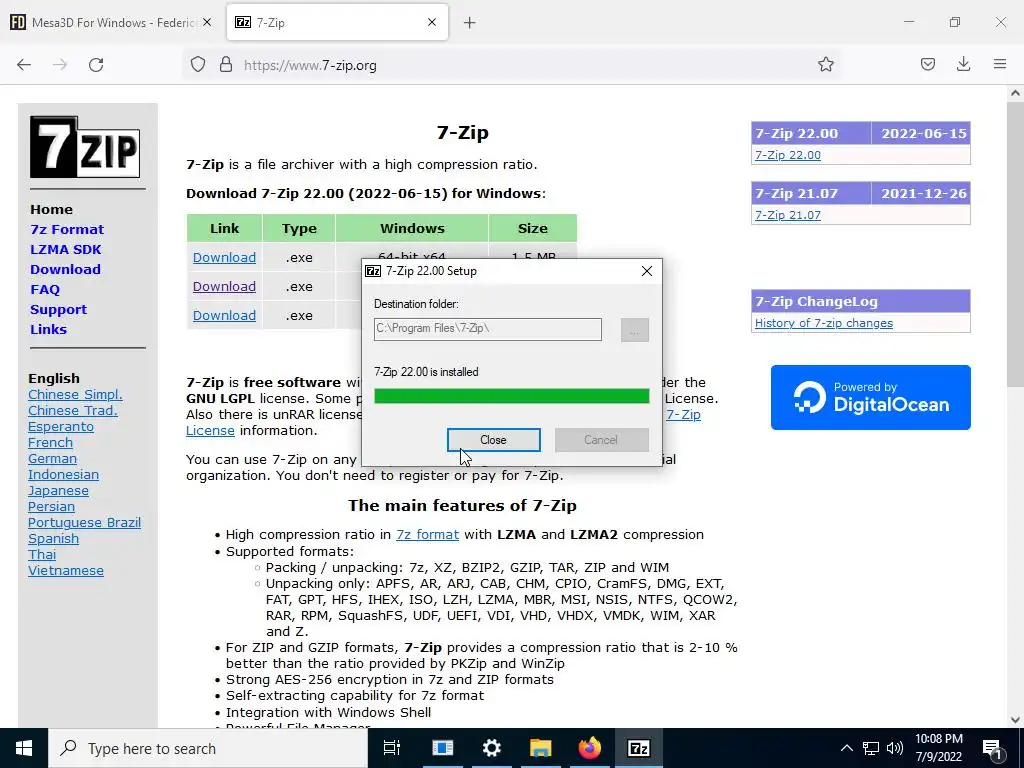Click the first Download link in the table
Screen dimensions: 1024x768
[224, 257]
